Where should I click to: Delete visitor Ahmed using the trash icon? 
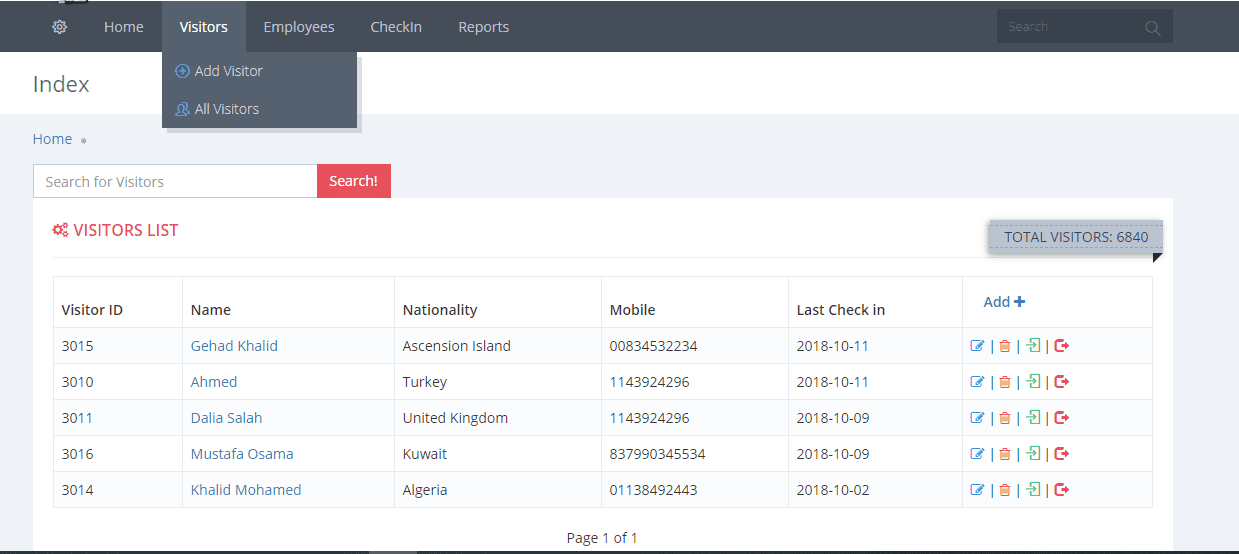pyautogui.click(x=1005, y=382)
